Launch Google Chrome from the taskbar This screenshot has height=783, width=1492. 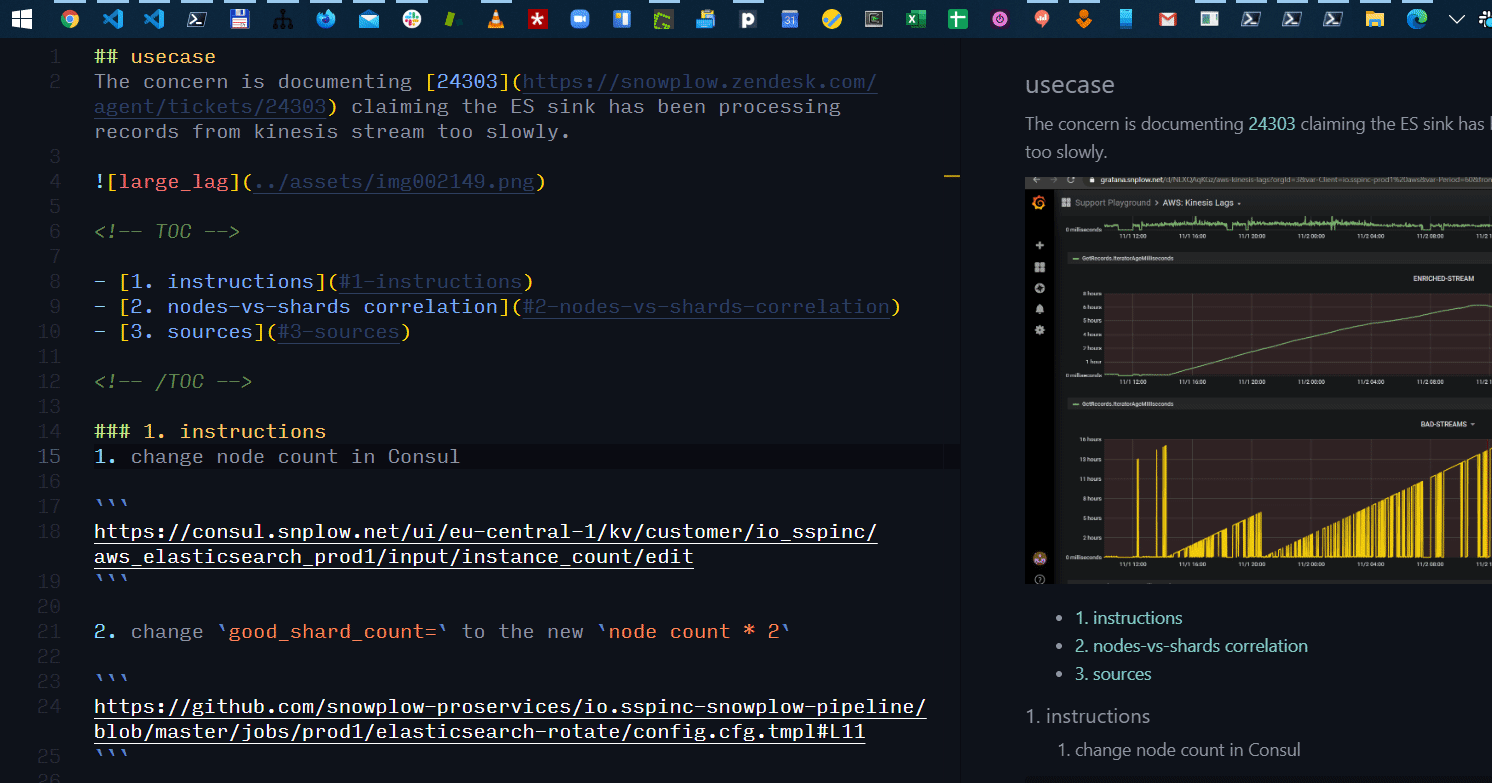point(70,18)
